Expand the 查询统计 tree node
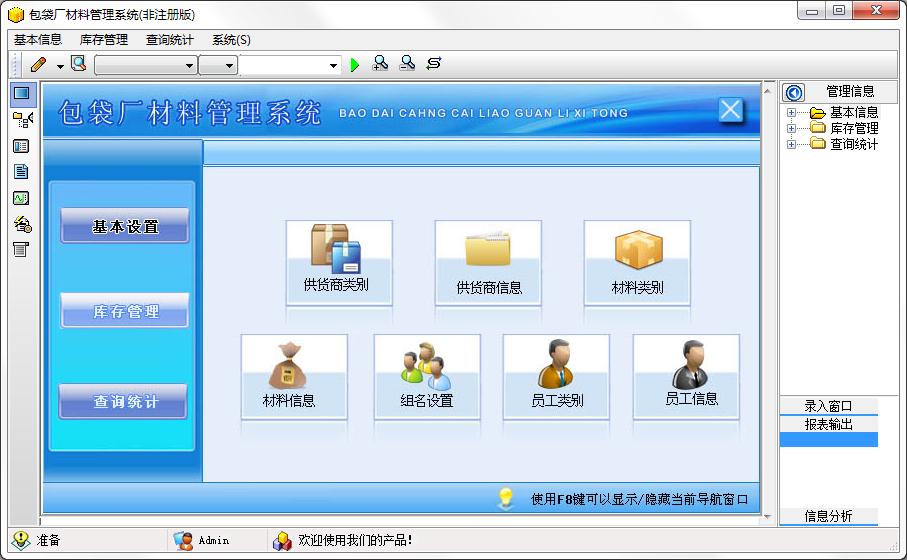The width and height of the screenshot is (907, 560). [791, 144]
